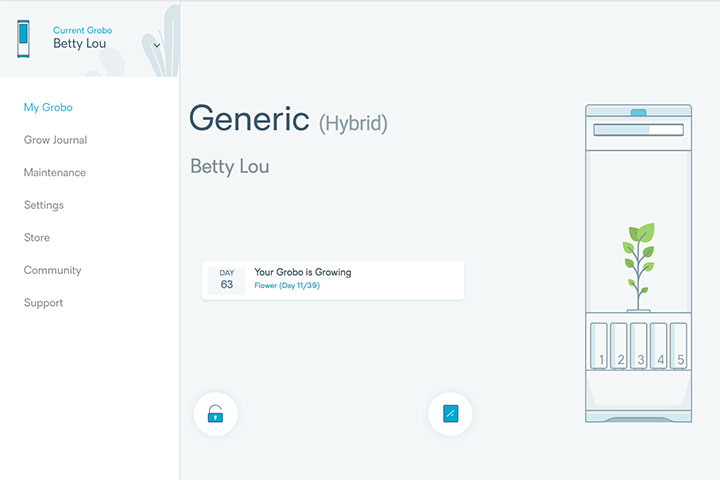Click the Grobo device icon beside Betty Lou
This screenshot has width=720, height=480.
click(x=23, y=39)
